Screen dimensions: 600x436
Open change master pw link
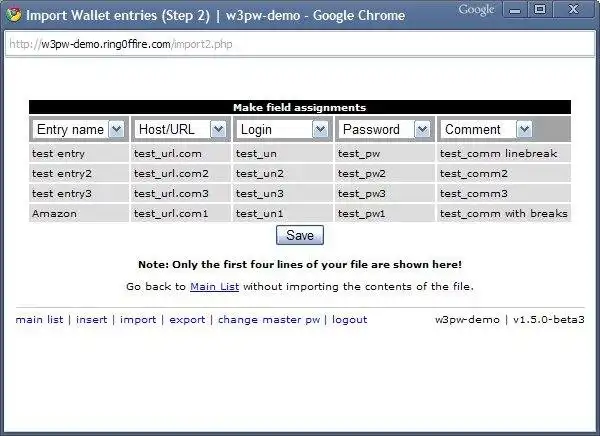269,320
